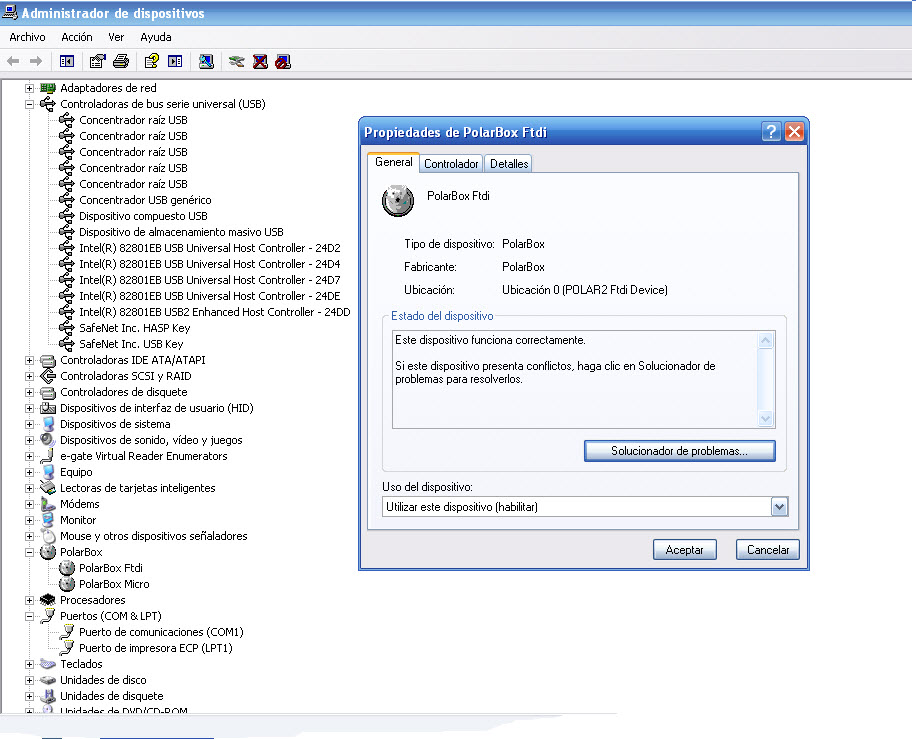The height and width of the screenshot is (739, 916).
Task: Click the Help question-mark toolbar icon
Action: (x=151, y=61)
